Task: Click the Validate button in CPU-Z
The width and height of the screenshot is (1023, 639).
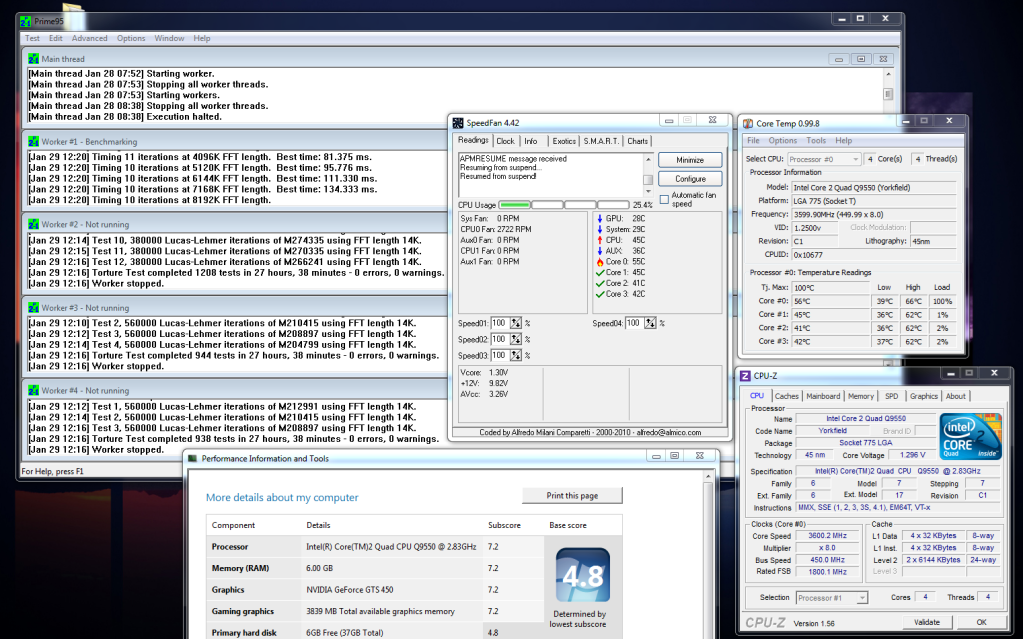Action: (926, 622)
